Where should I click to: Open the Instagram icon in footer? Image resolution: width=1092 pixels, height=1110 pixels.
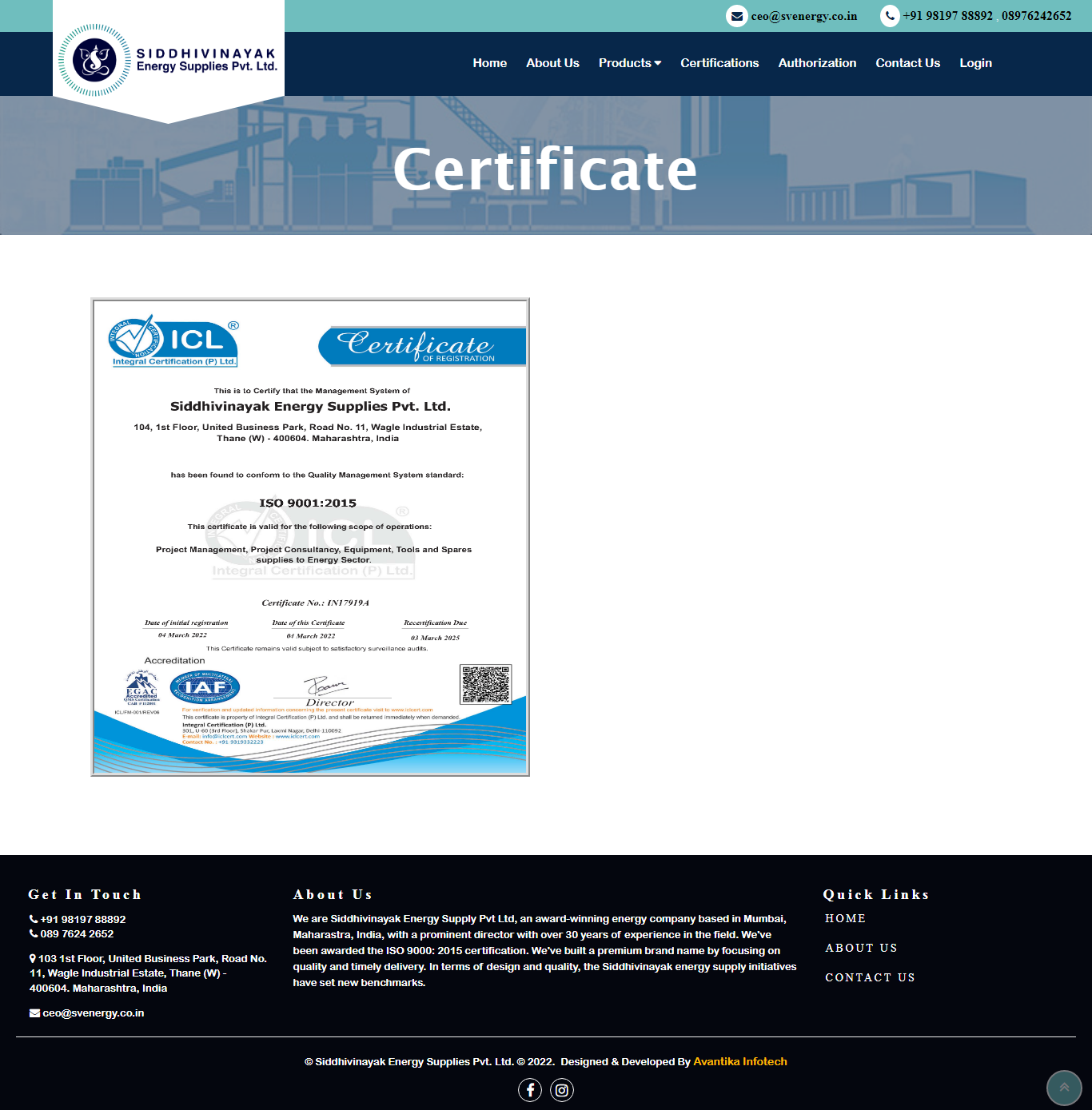(562, 1090)
